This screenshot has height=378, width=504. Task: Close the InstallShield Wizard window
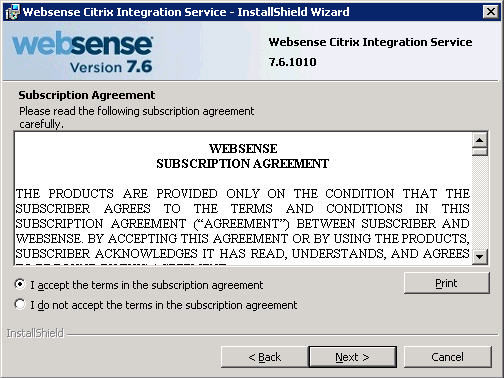click(491, 12)
